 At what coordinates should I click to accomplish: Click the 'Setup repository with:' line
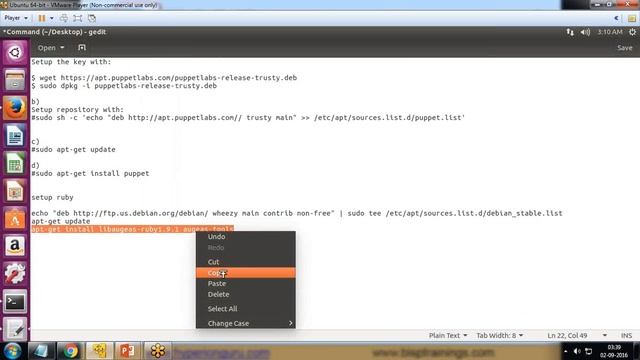point(78,110)
